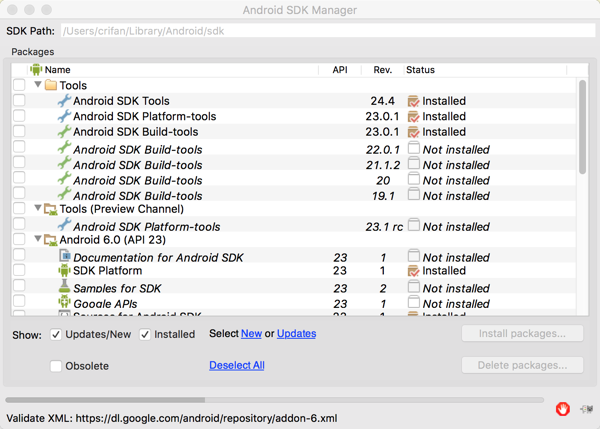Click the API column header
The image size is (600, 429).
tap(340, 70)
